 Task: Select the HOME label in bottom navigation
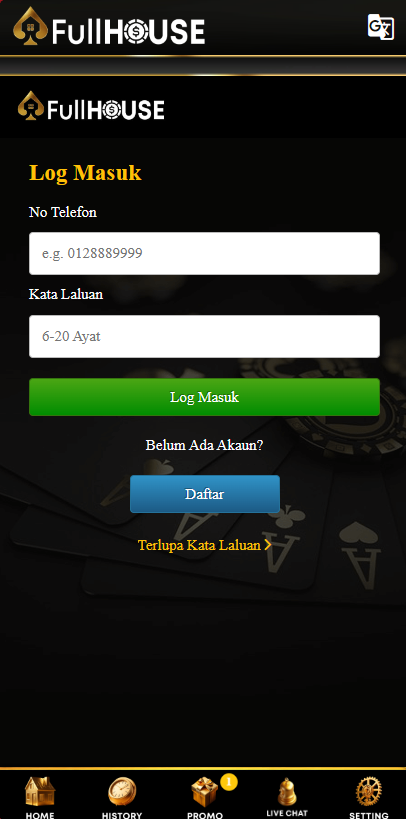click(40, 814)
